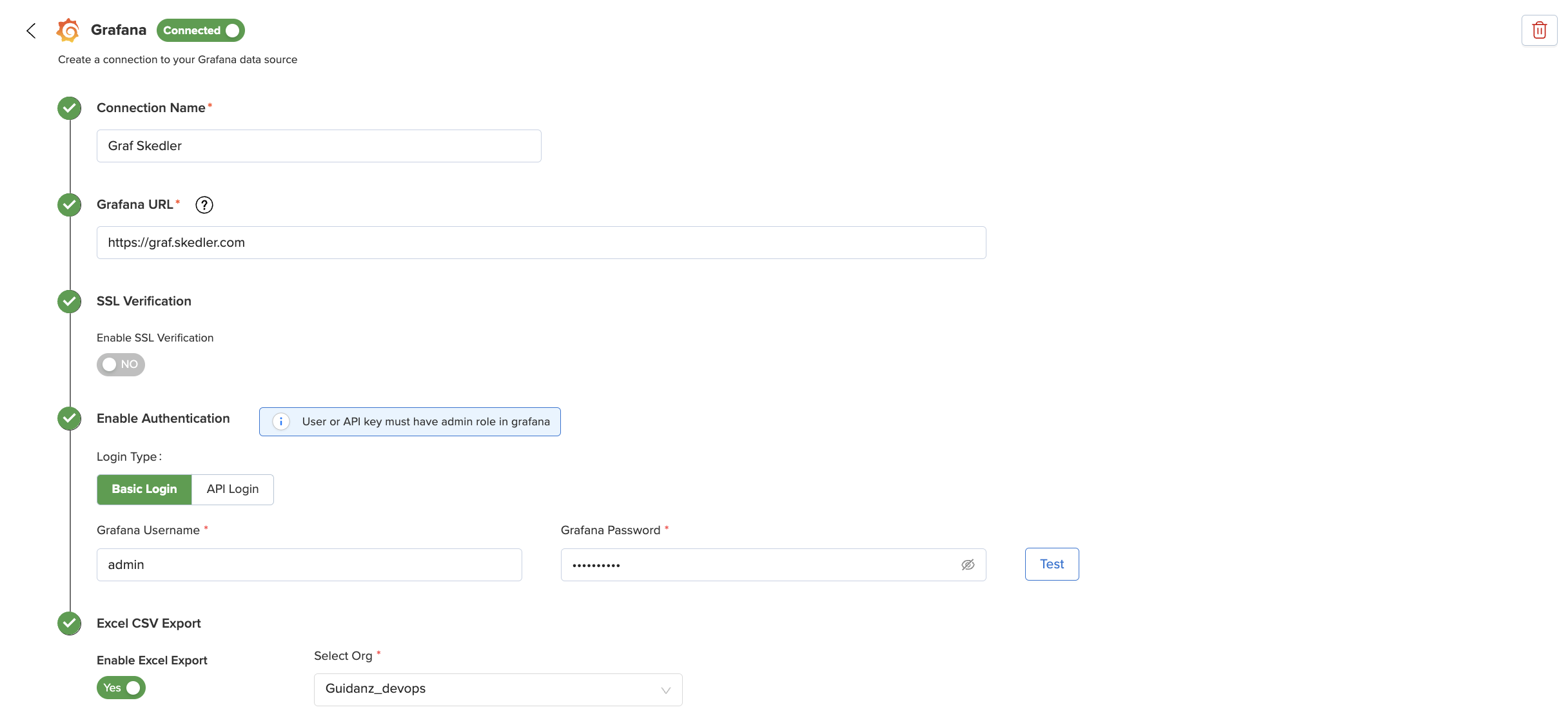Focus the Grafana Username field

[x=309, y=565]
